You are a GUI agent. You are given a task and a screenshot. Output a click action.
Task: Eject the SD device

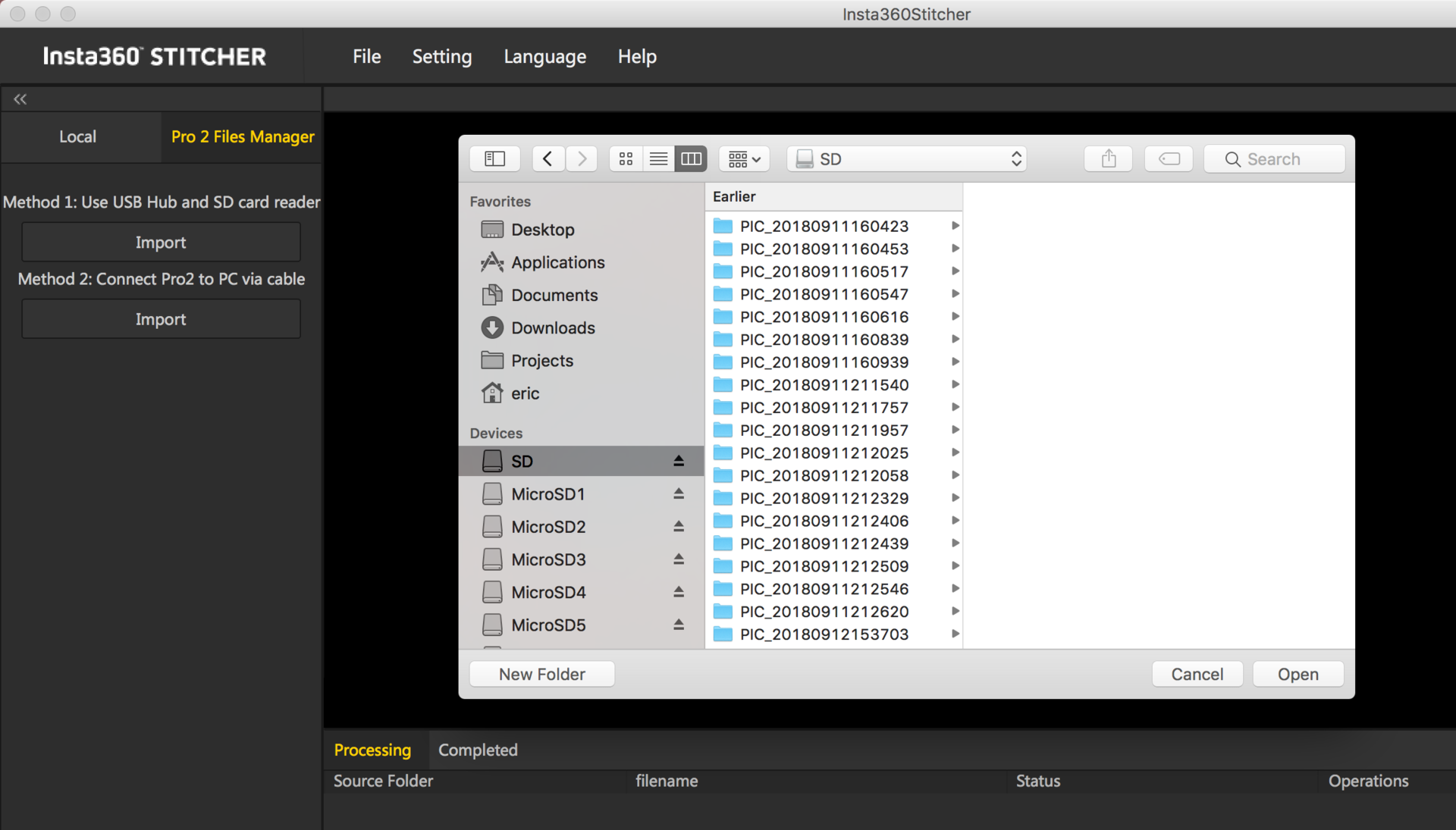pos(679,461)
